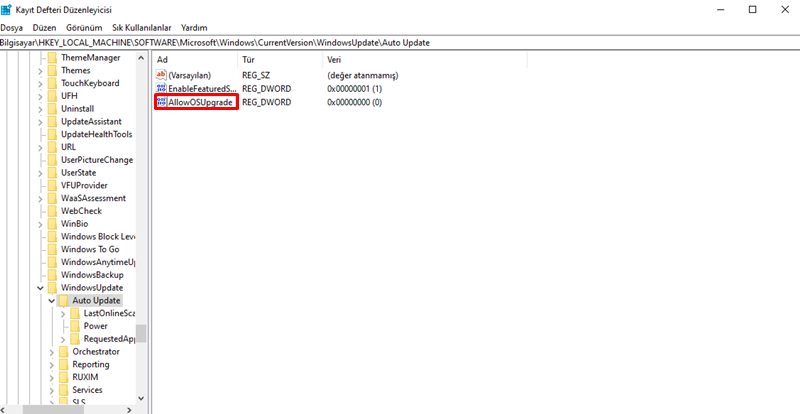Click the Power folder icon
800x414 pixels.
tap(74, 326)
